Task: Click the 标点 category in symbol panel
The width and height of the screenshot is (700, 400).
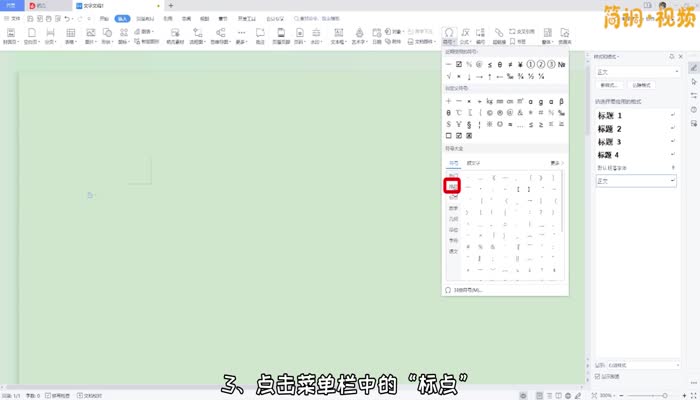Action: click(453, 186)
